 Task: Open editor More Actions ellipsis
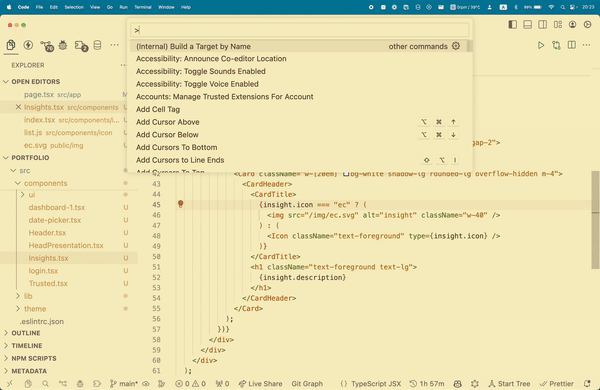pyautogui.click(x=586, y=45)
